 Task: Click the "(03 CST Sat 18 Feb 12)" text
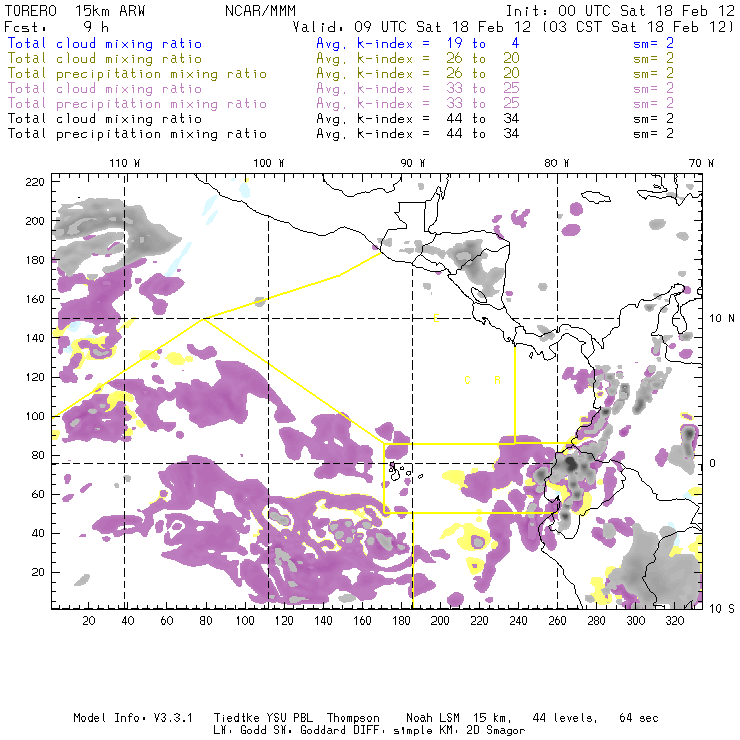click(x=637, y=27)
